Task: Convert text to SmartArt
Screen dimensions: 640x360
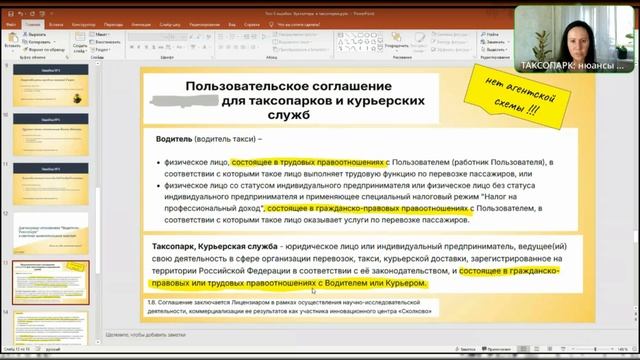Action: pos(301,50)
